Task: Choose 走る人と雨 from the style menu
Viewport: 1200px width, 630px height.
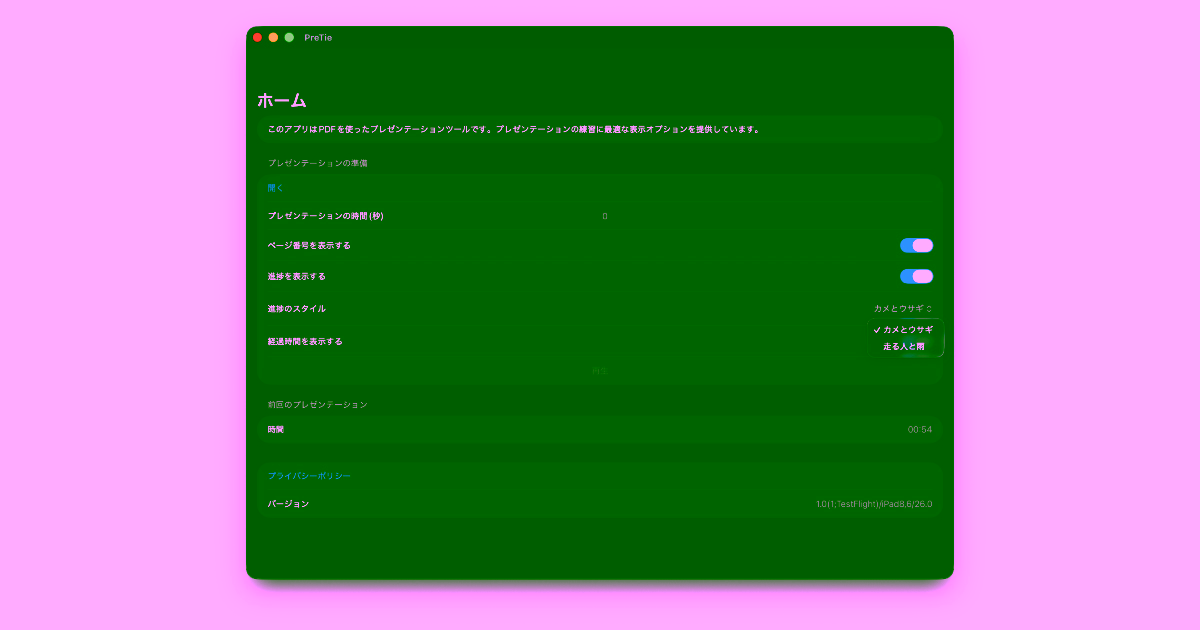Action: (x=904, y=347)
